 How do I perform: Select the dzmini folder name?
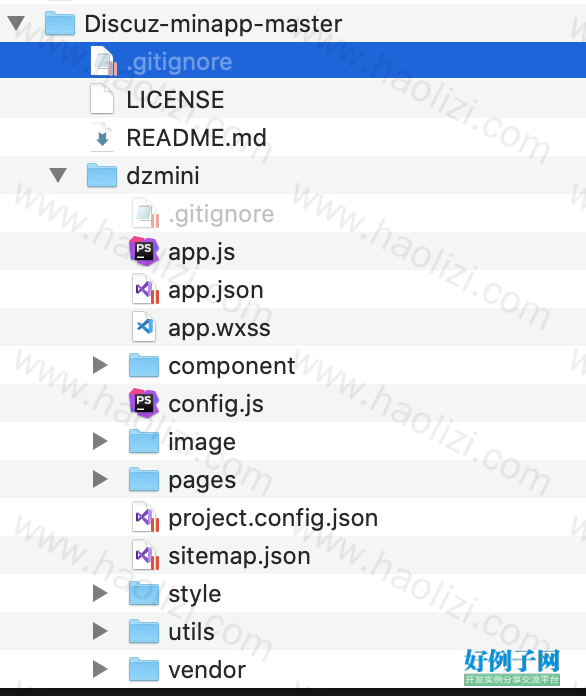[x=162, y=176]
